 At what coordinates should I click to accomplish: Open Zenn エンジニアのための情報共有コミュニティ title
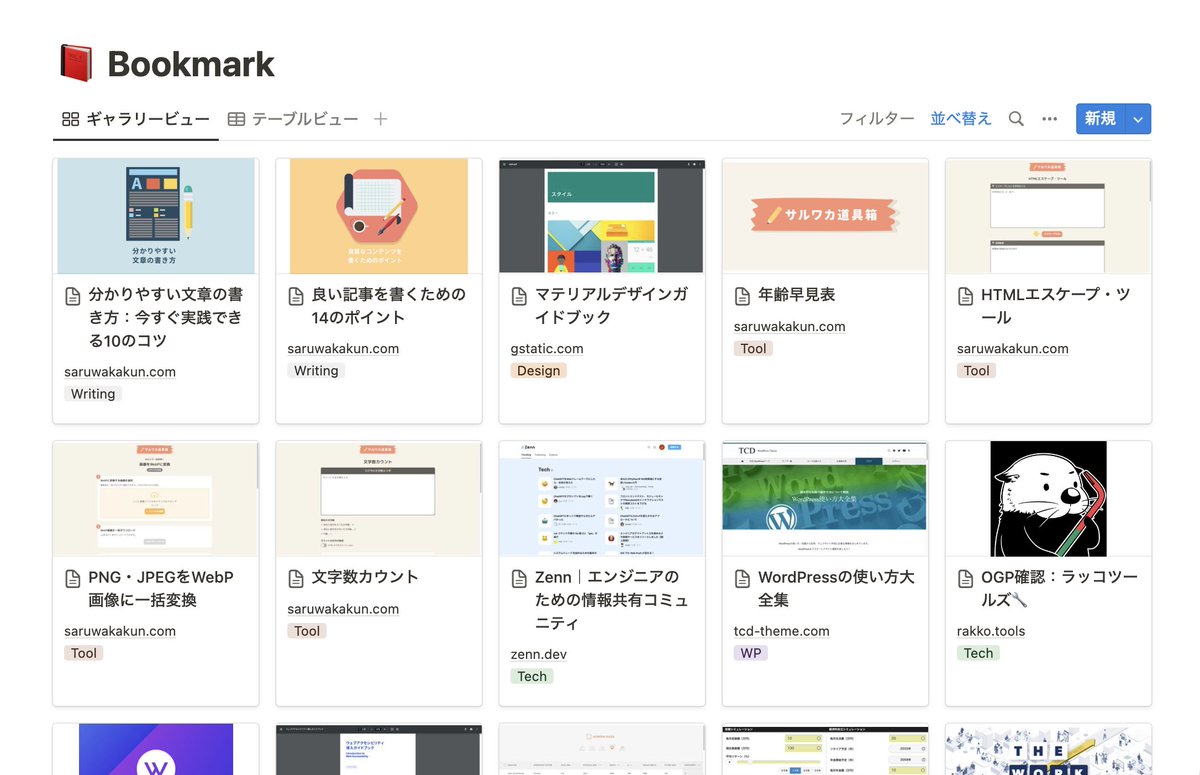coord(611,599)
